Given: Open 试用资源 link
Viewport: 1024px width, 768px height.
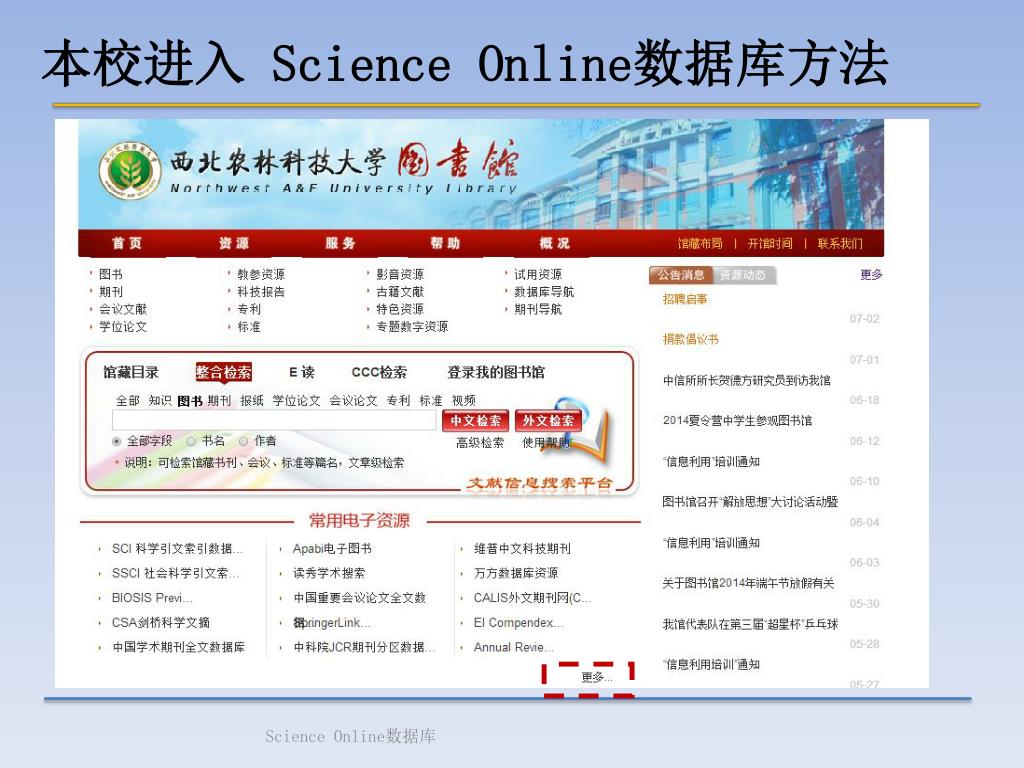Looking at the screenshot, I should [x=537, y=274].
